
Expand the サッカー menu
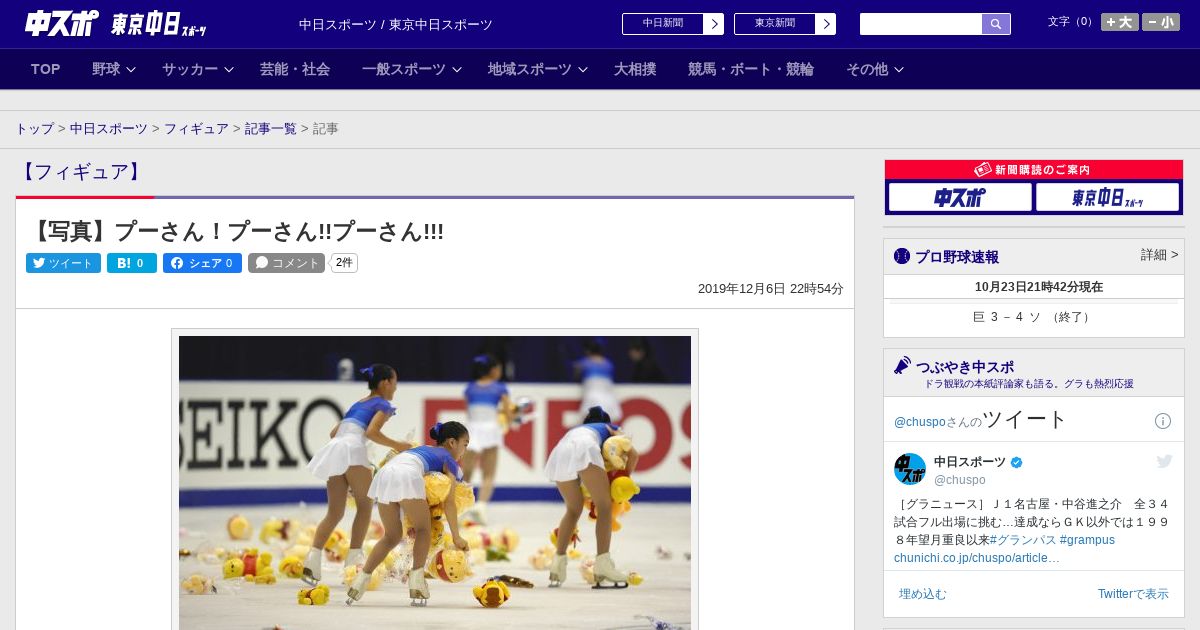pos(198,69)
